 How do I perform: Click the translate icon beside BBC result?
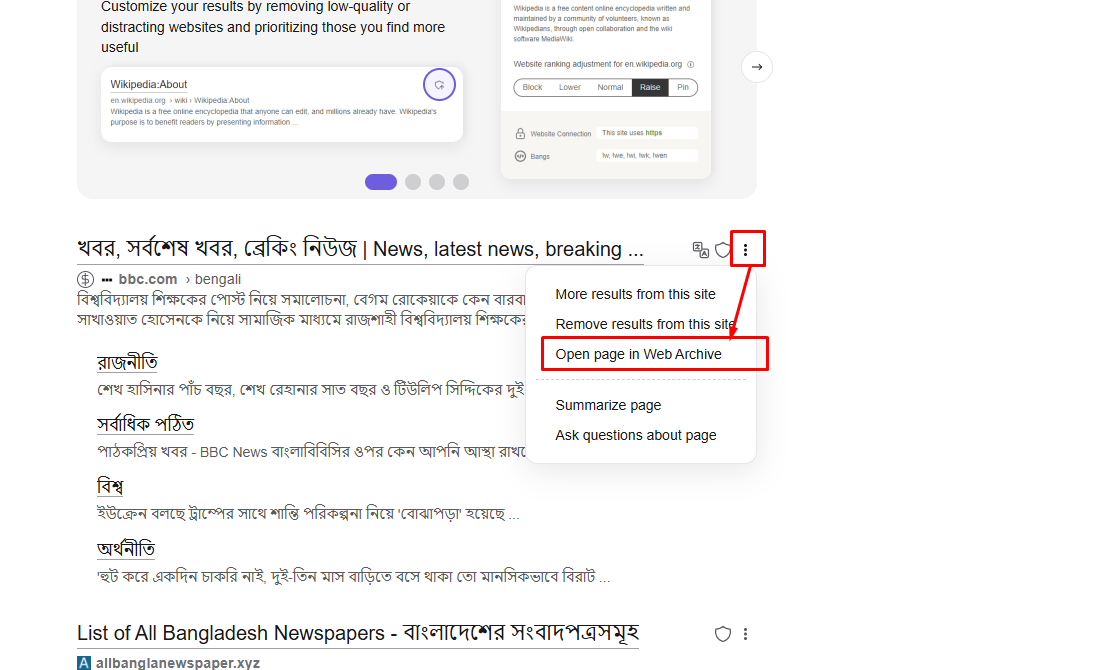point(700,250)
